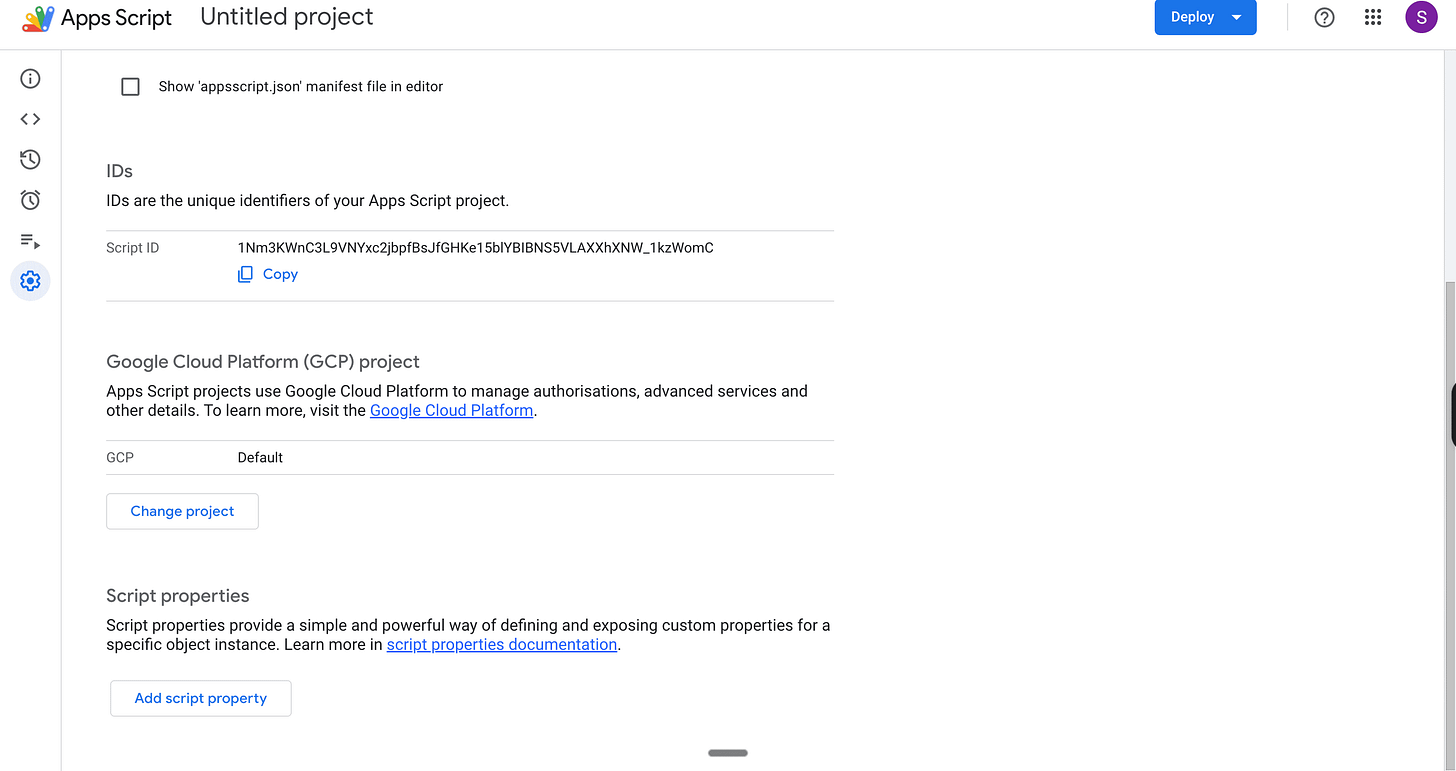The image size is (1456, 771).
Task: Click the Untitled project title
Action: (x=287, y=17)
